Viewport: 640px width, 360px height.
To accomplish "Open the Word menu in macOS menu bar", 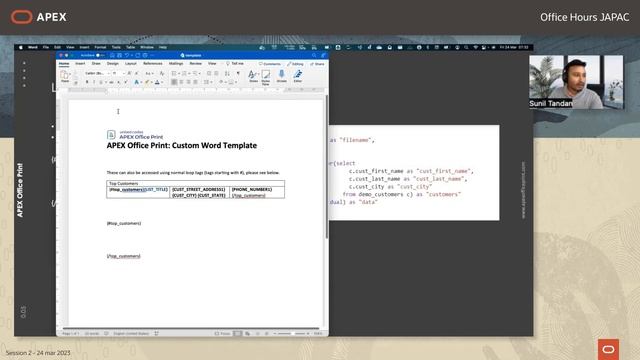I will pos(33,47).
